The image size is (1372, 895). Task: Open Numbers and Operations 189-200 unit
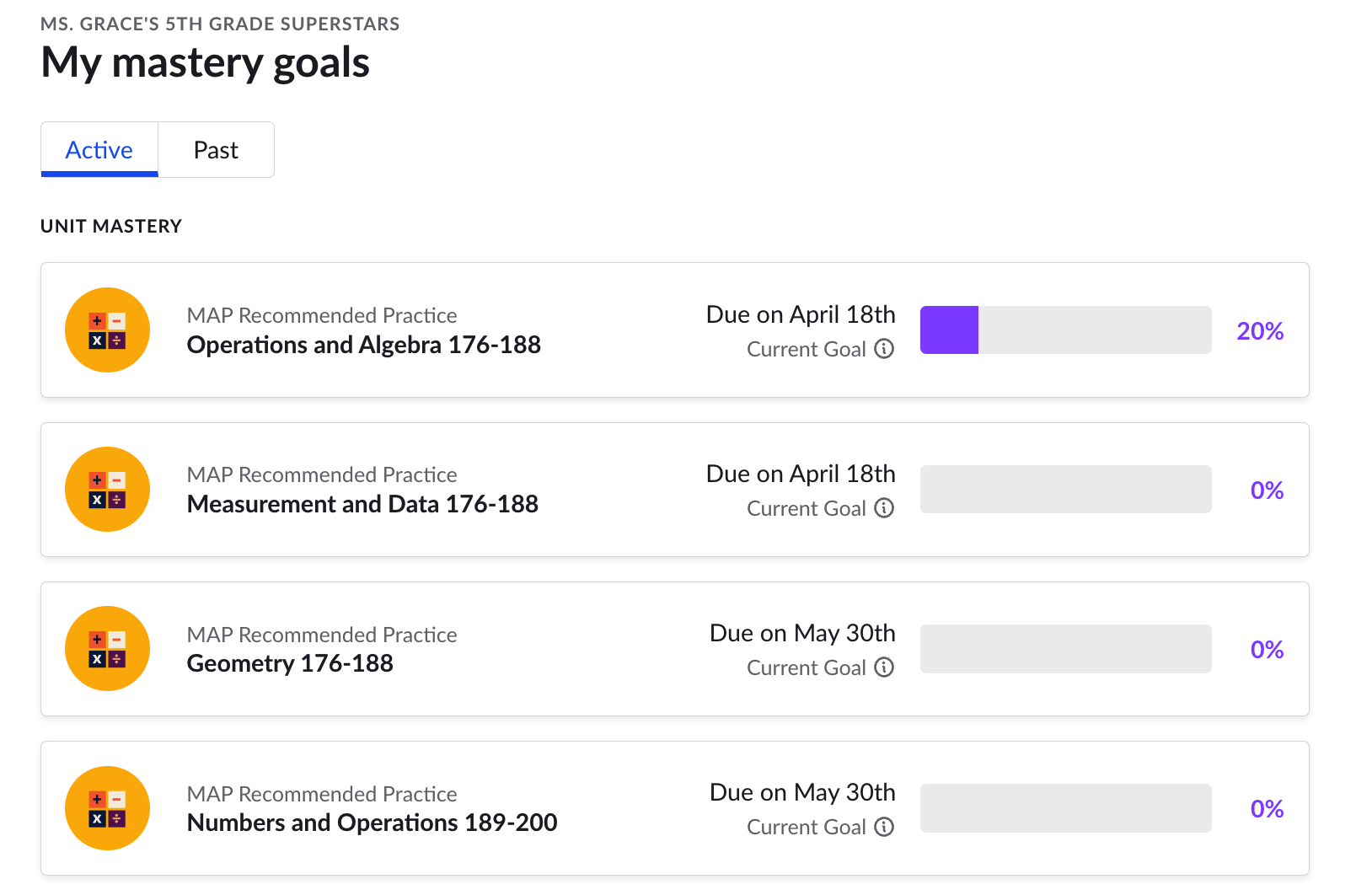coord(372,823)
